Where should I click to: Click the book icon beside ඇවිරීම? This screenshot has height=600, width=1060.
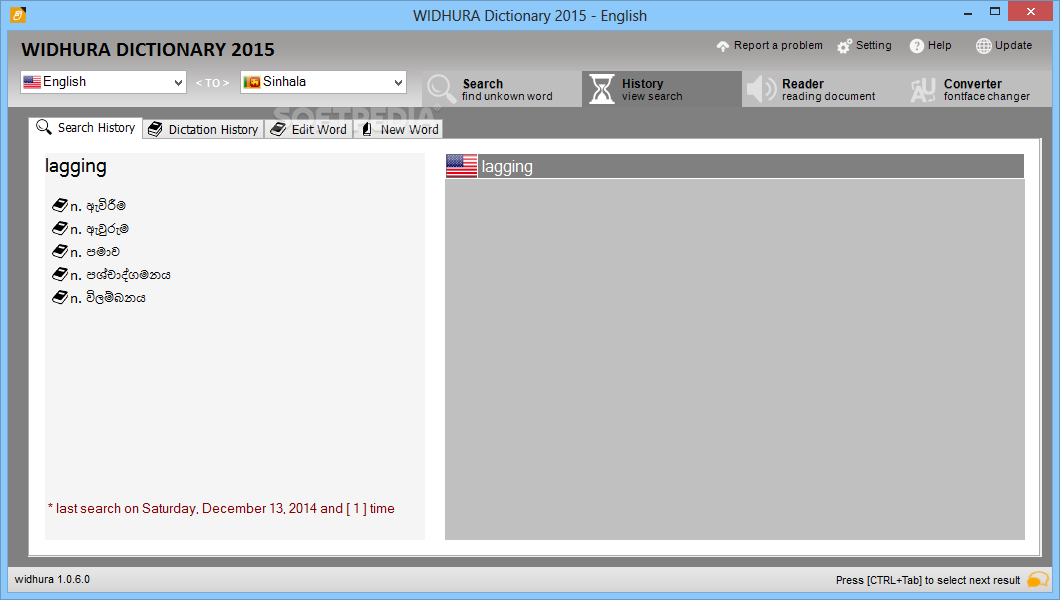click(x=60, y=205)
